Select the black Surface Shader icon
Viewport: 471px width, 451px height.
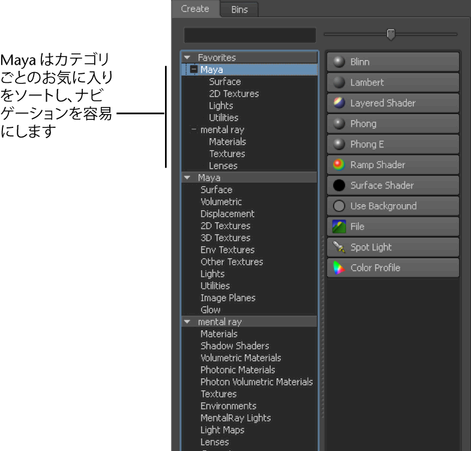(339, 185)
